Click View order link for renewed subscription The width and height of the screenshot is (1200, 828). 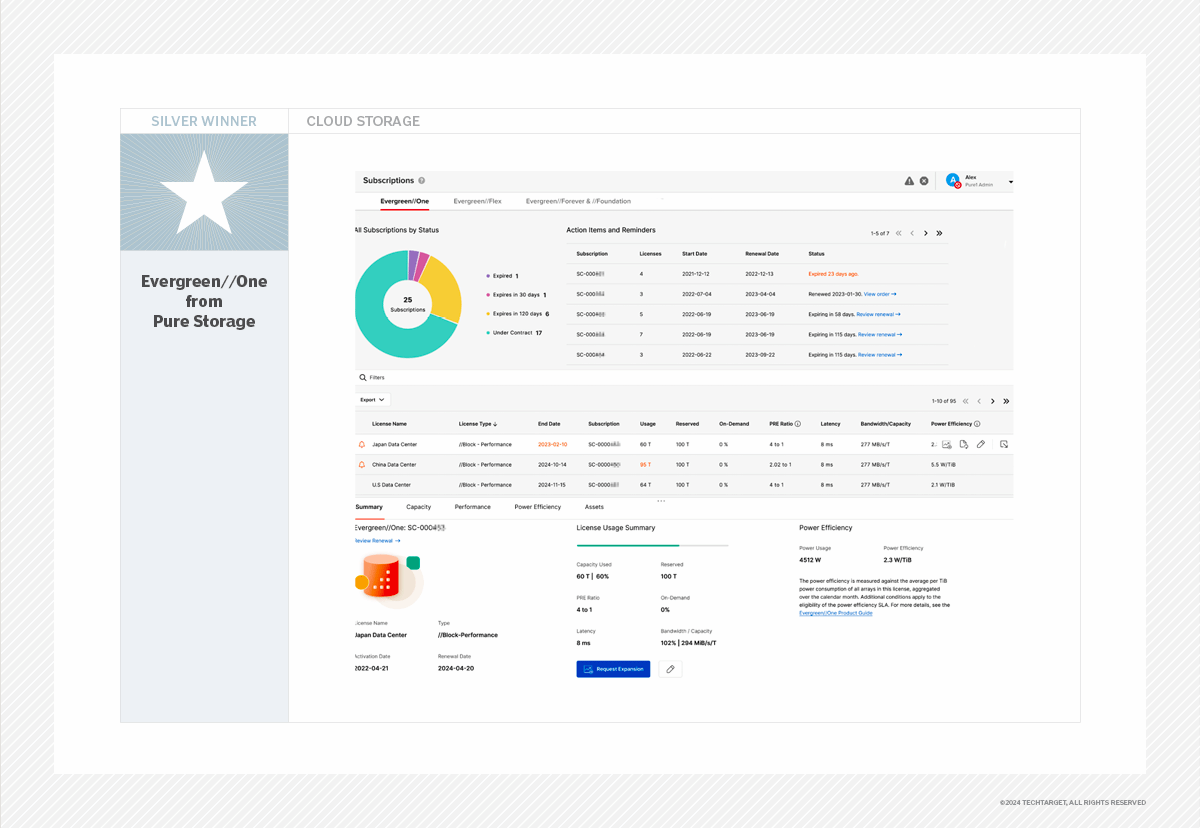coord(880,294)
